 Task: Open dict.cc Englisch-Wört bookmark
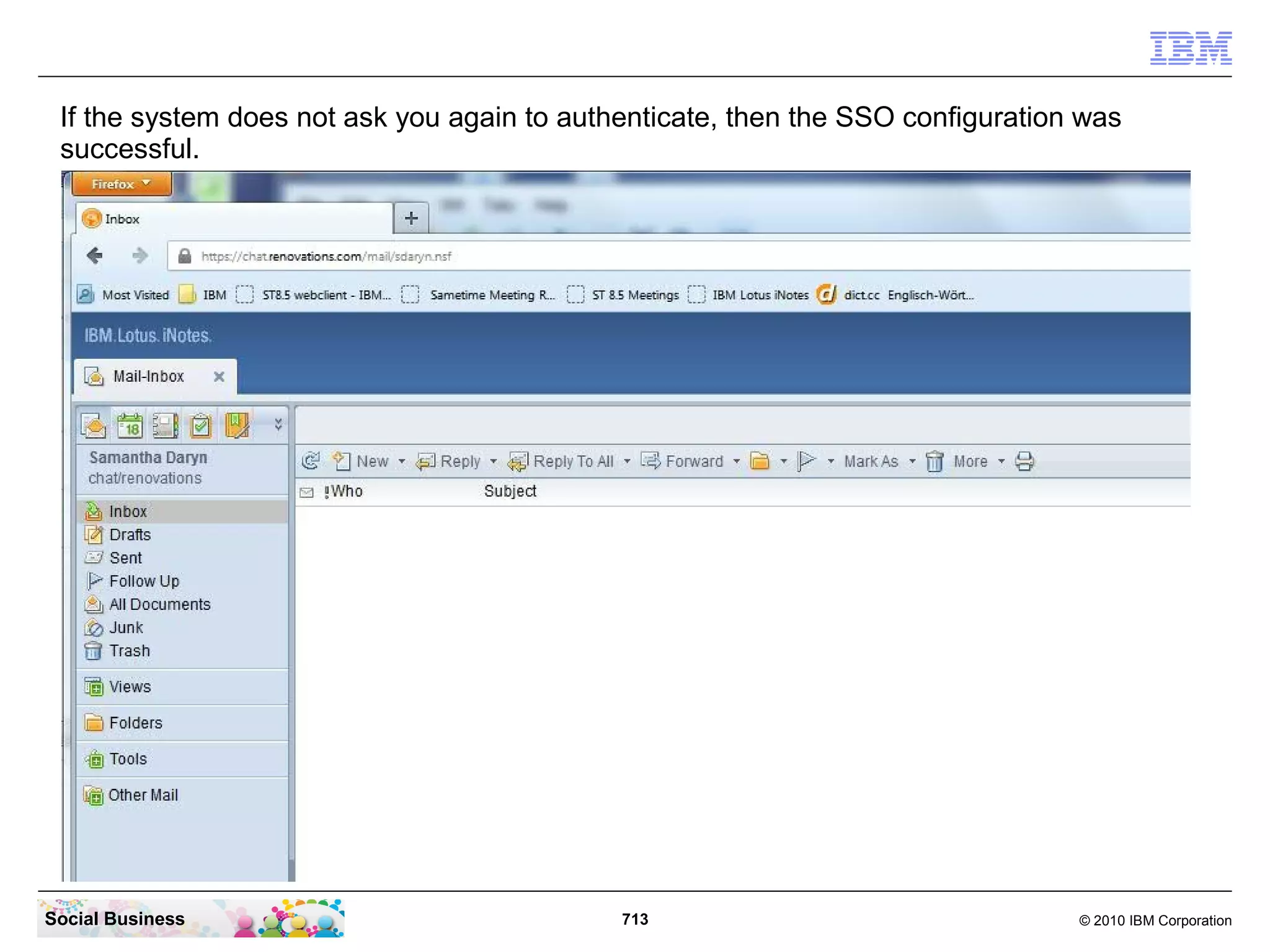click(895, 295)
